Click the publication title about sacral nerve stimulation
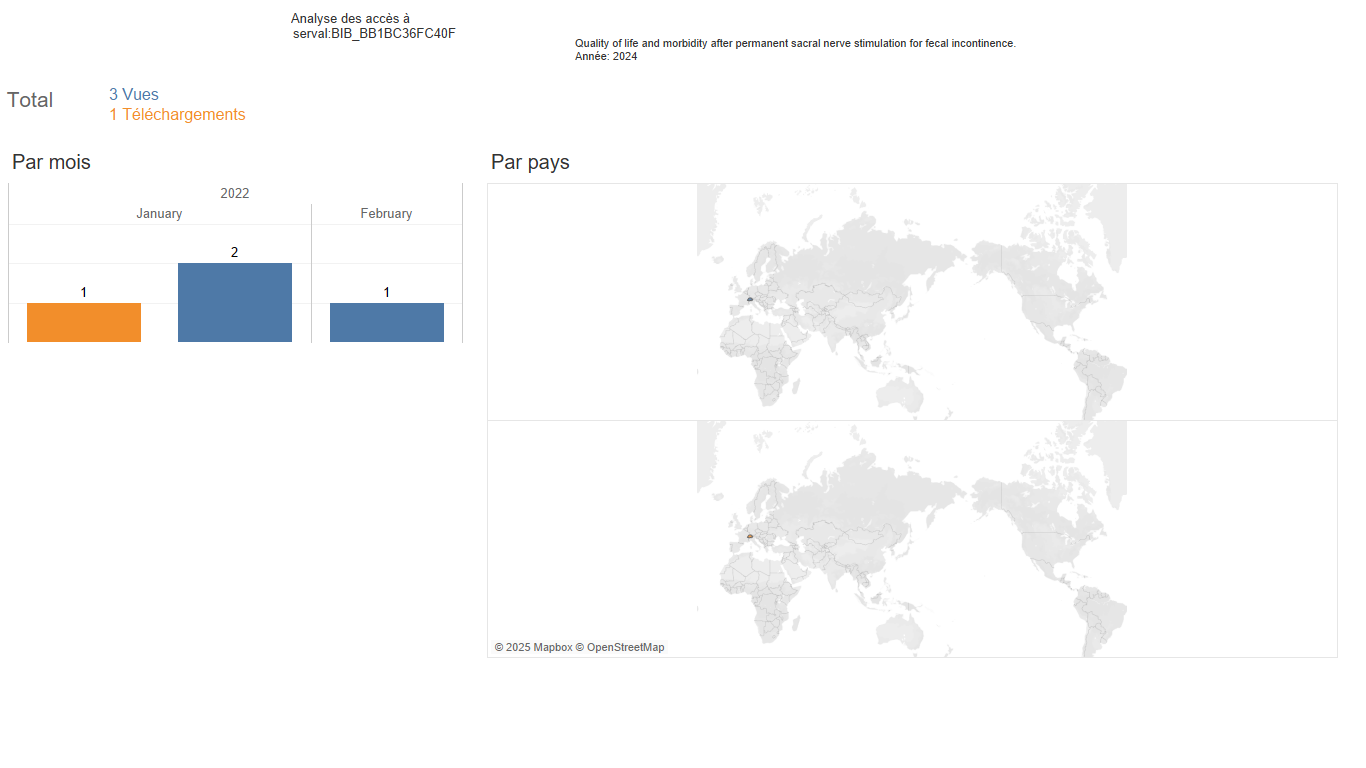Screen dimensions: 1366x768 pyautogui.click(x=795, y=43)
